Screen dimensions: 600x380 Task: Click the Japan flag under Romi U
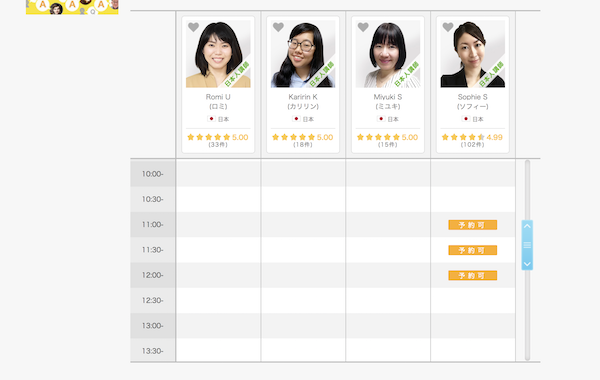tap(211, 119)
